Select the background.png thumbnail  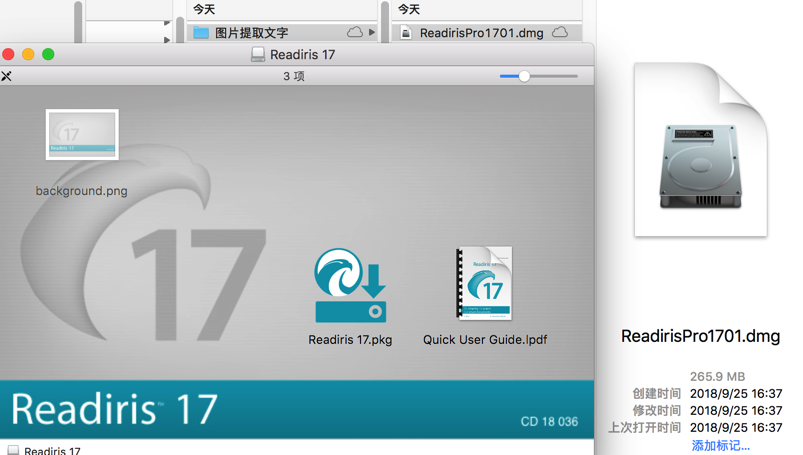pyautogui.click(x=82, y=134)
